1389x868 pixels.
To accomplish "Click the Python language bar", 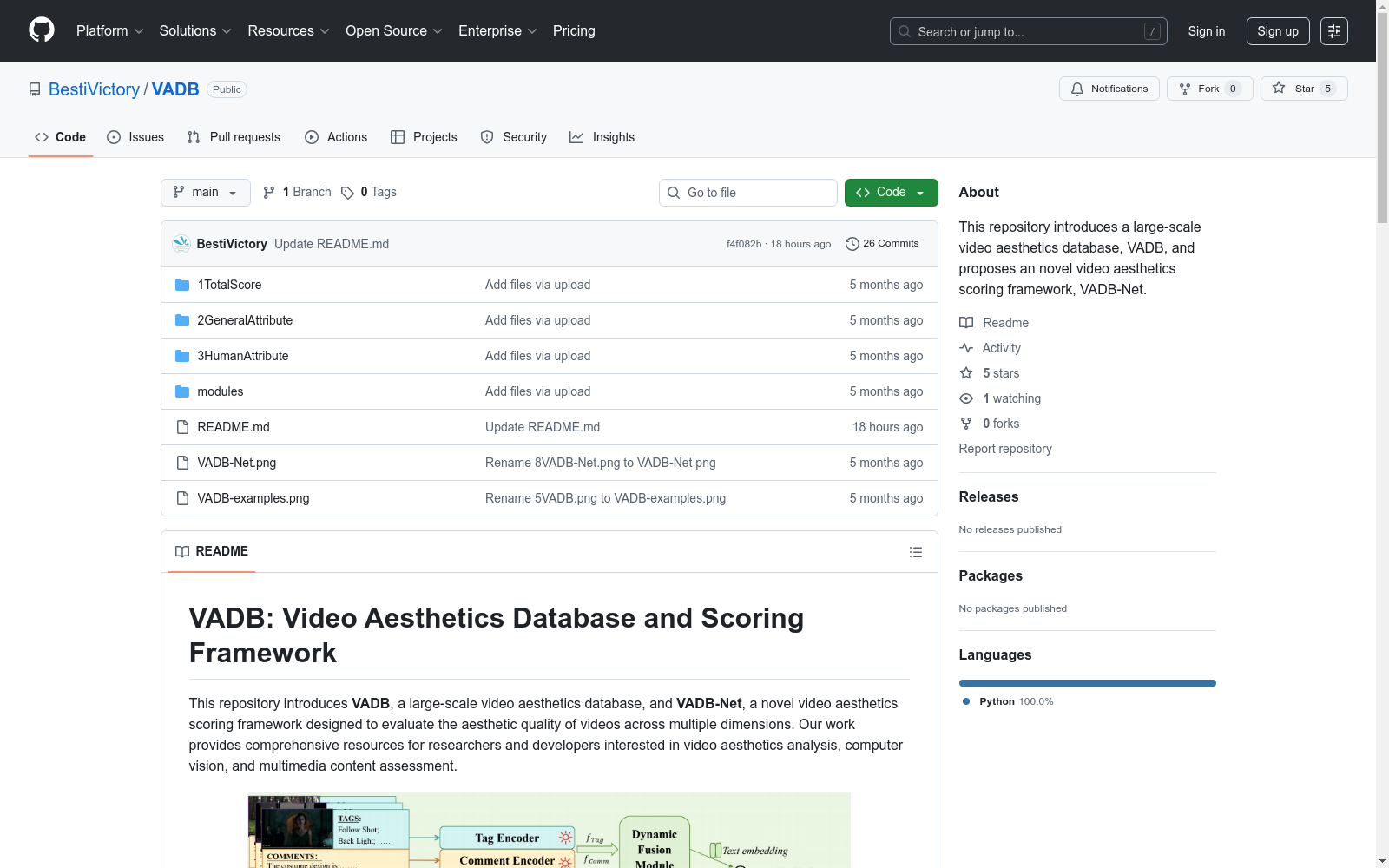I will [1087, 683].
